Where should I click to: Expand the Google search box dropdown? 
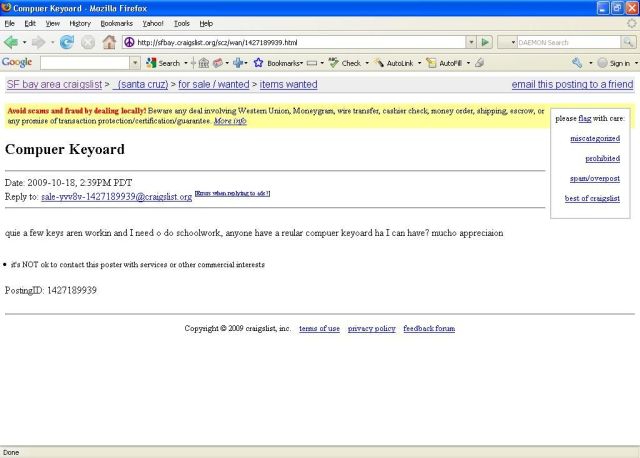click(x=135, y=63)
